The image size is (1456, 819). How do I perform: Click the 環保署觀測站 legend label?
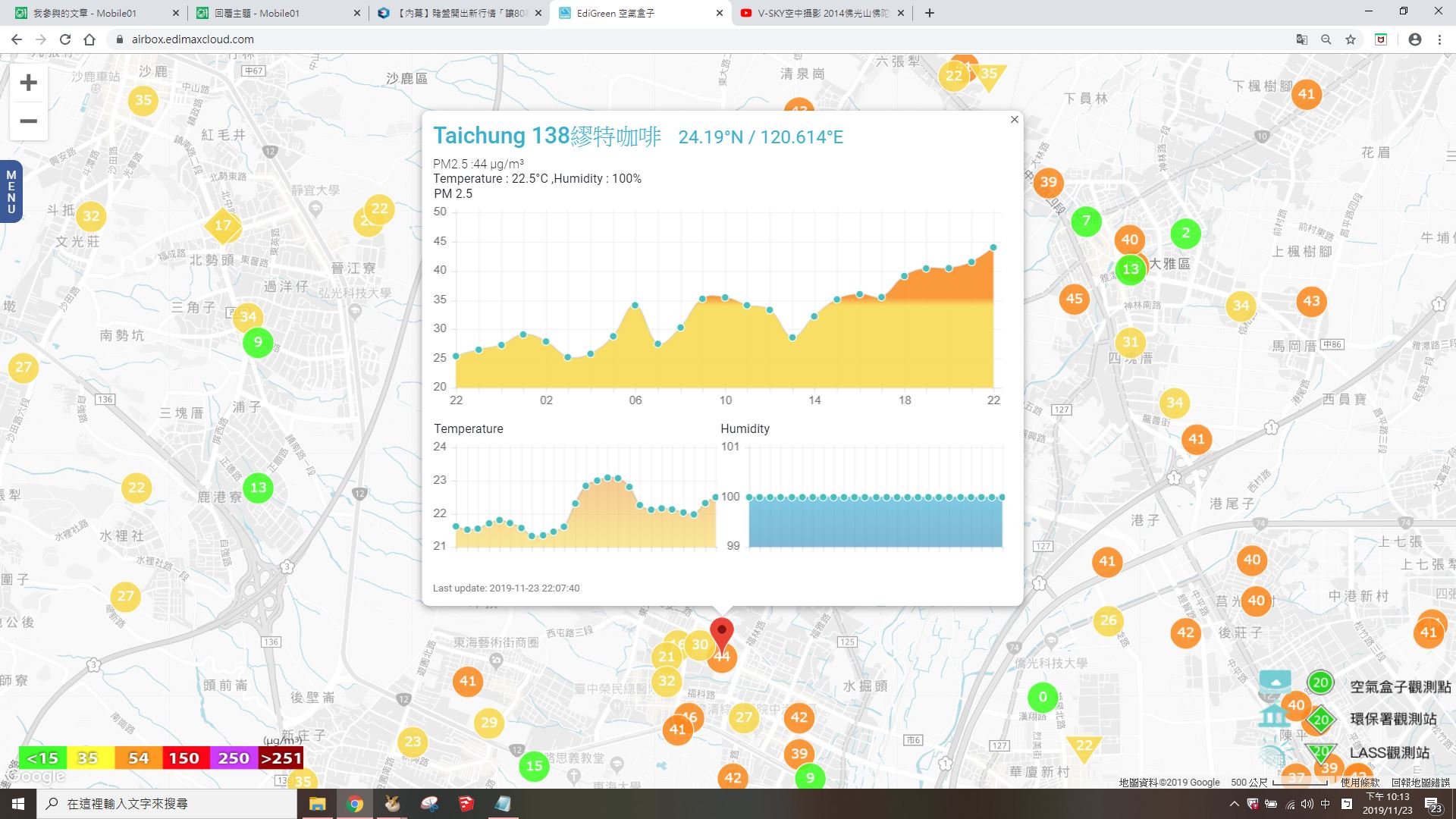click(x=1393, y=719)
